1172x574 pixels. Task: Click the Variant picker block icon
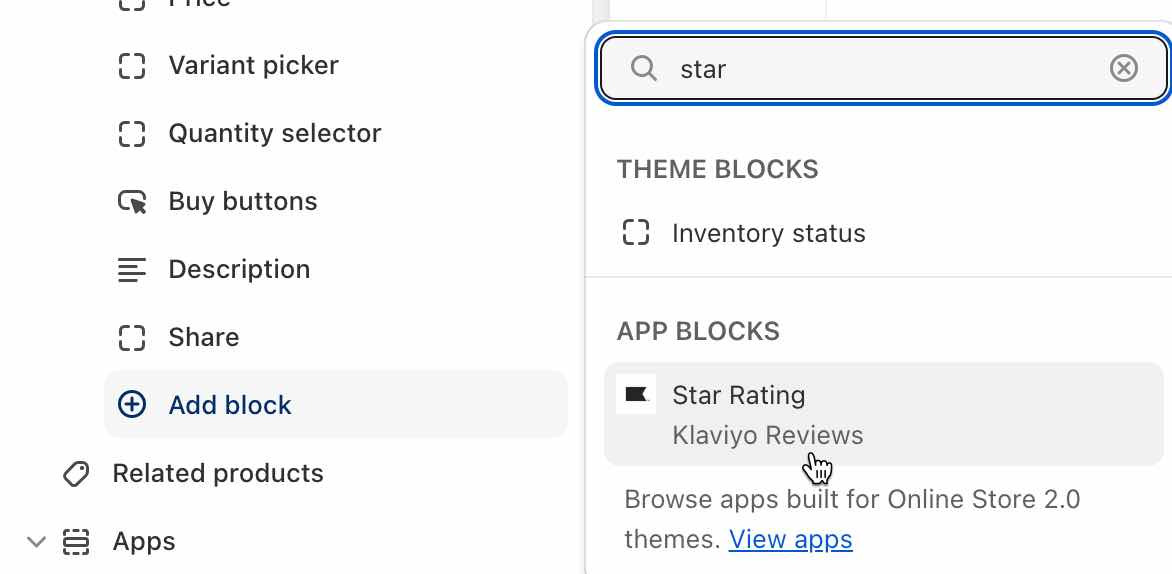click(132, 66)
